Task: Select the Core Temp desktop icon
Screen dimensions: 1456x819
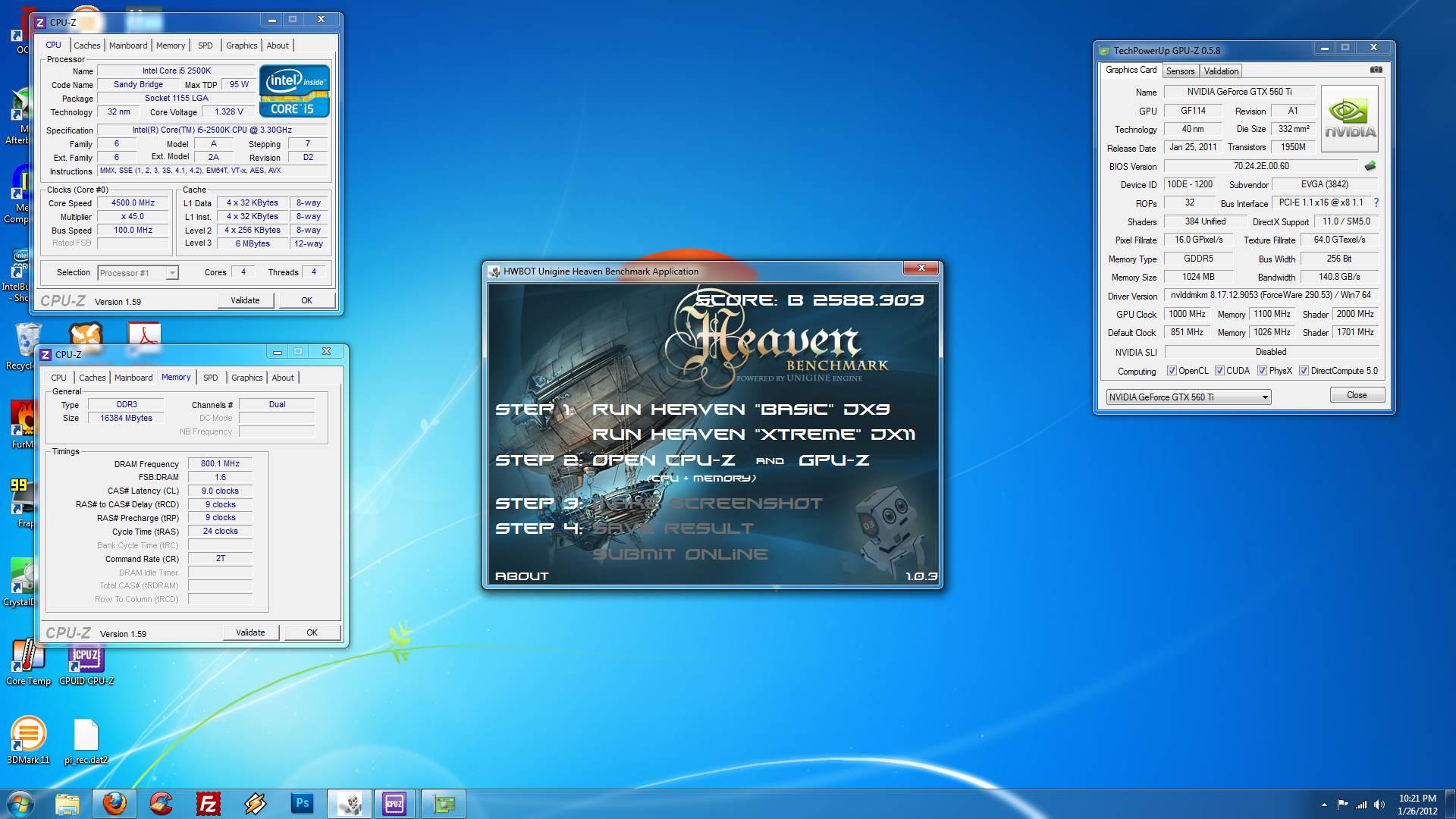Action: (28, 662)
